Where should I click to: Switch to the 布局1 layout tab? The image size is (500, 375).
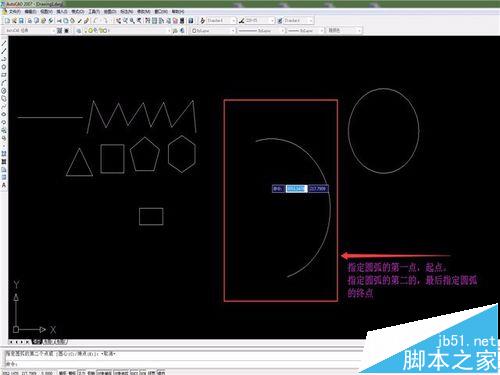[x=49, y=342]
